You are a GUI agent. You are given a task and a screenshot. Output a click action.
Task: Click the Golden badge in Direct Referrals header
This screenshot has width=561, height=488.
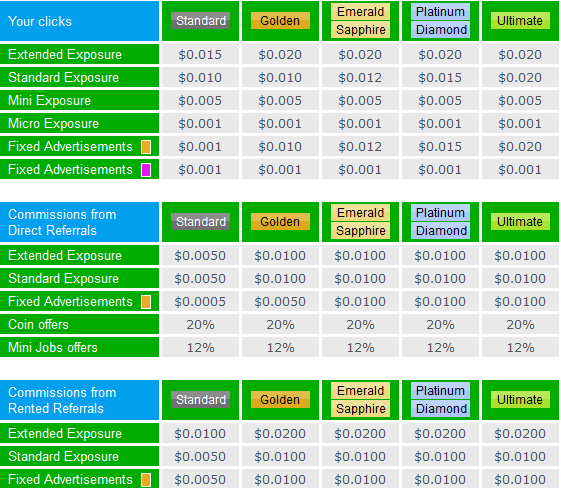[x=280, y=222]
